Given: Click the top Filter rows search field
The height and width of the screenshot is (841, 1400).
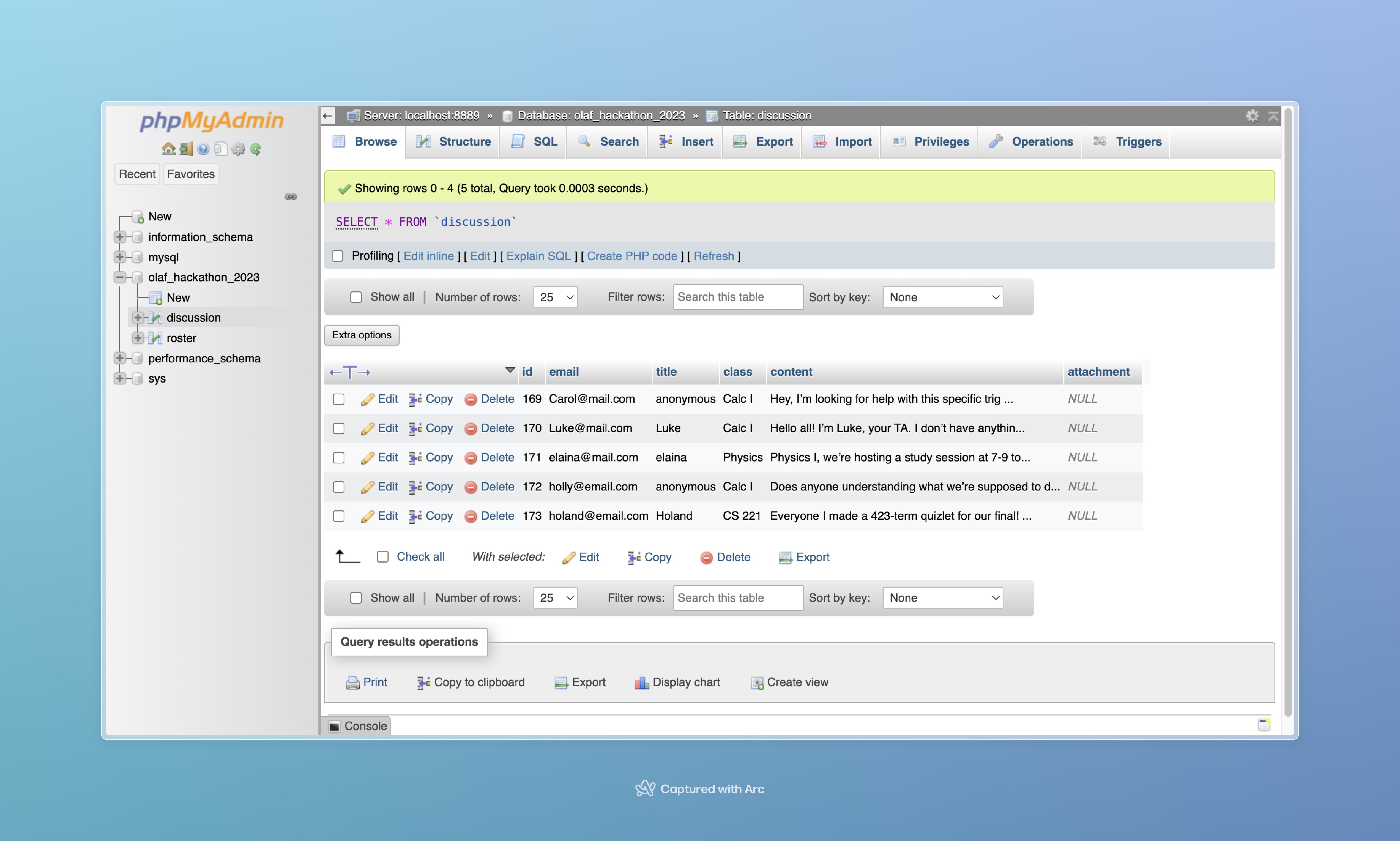Looking at the screenshot, I should (x=738, y=297).
